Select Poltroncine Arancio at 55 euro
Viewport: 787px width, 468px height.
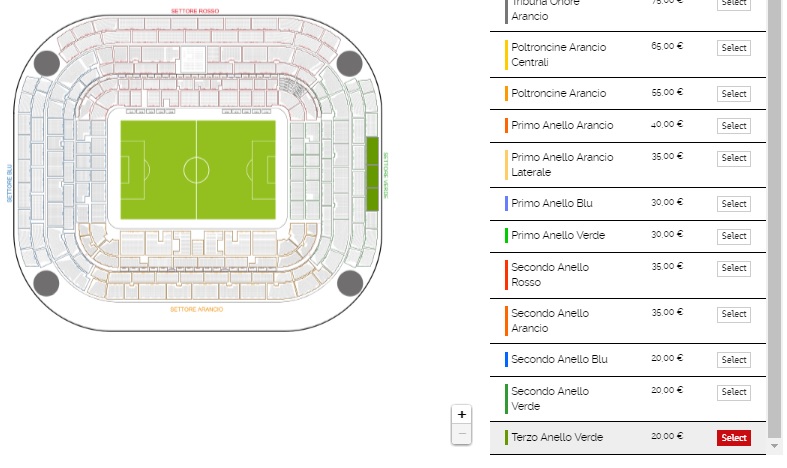(x=733, y=93)
